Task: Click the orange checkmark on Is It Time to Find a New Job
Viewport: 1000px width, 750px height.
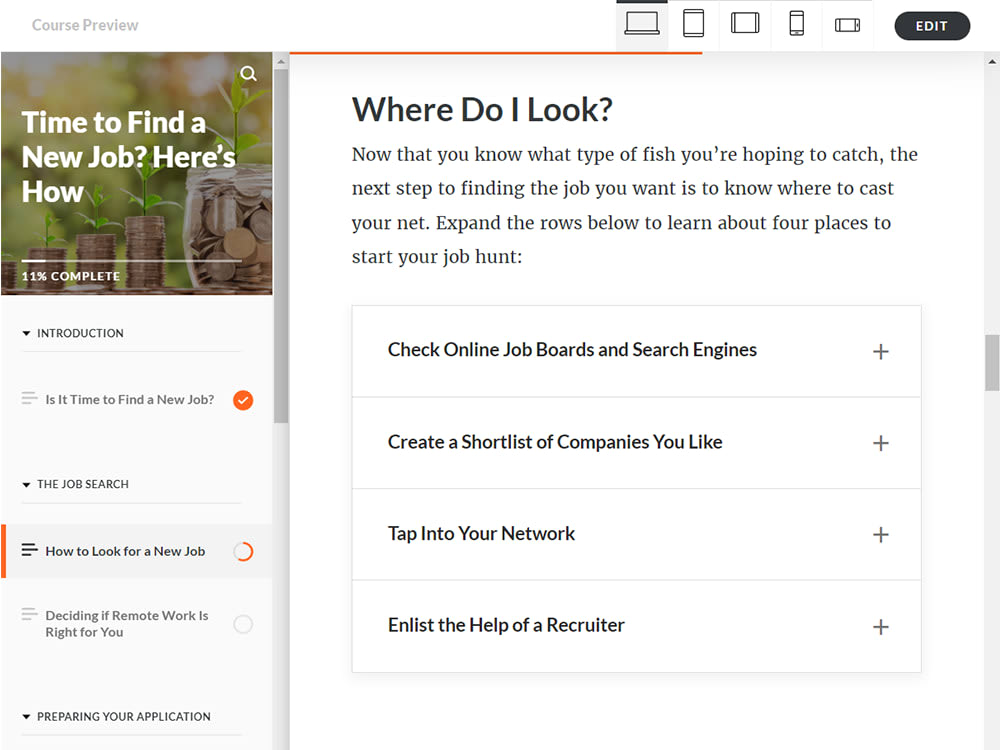Action: [242, 399]
